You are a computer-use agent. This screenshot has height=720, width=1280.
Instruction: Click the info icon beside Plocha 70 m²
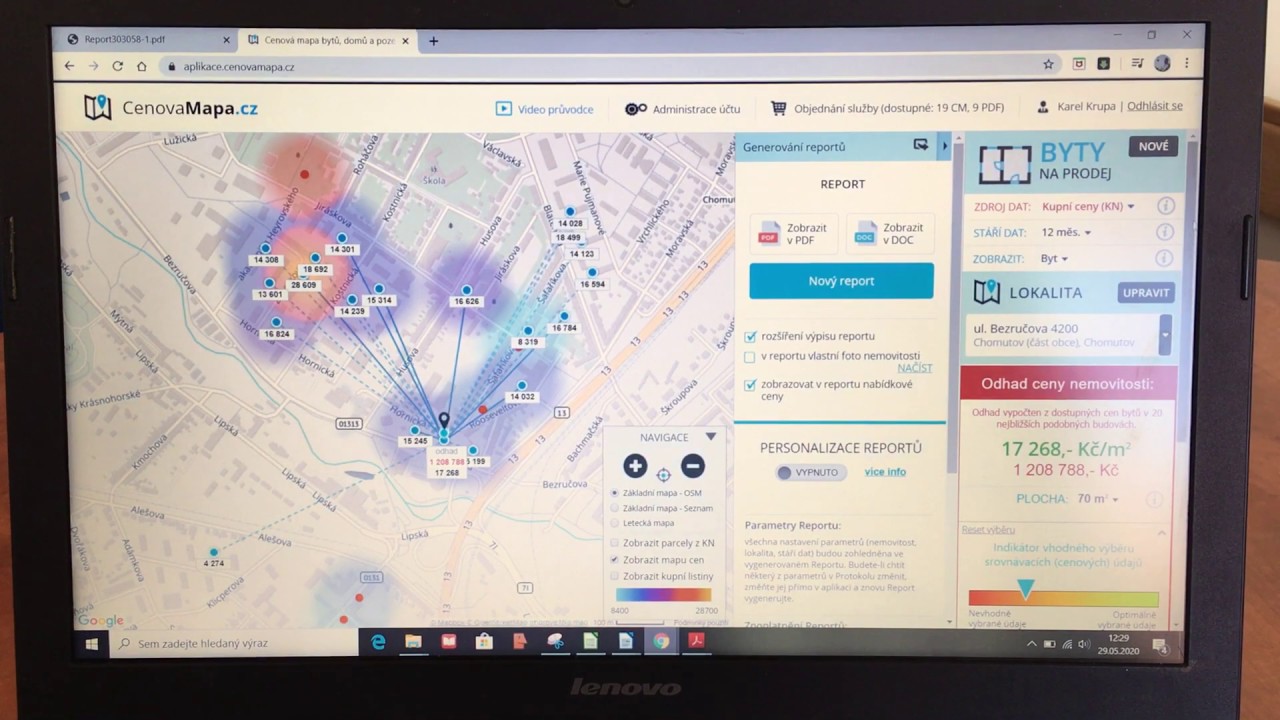1154,499
